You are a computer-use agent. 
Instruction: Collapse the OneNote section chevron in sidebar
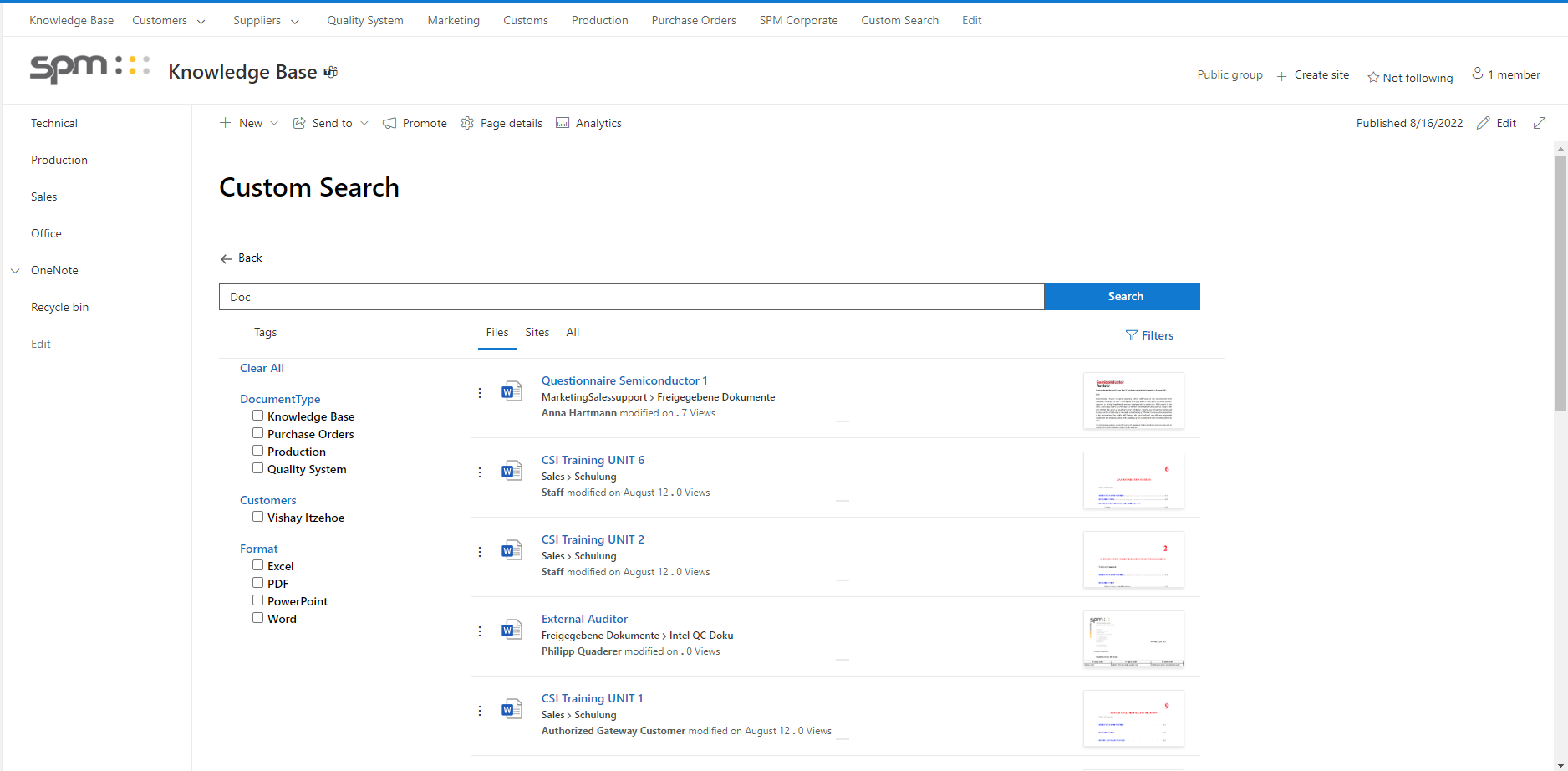click(15, 271)
